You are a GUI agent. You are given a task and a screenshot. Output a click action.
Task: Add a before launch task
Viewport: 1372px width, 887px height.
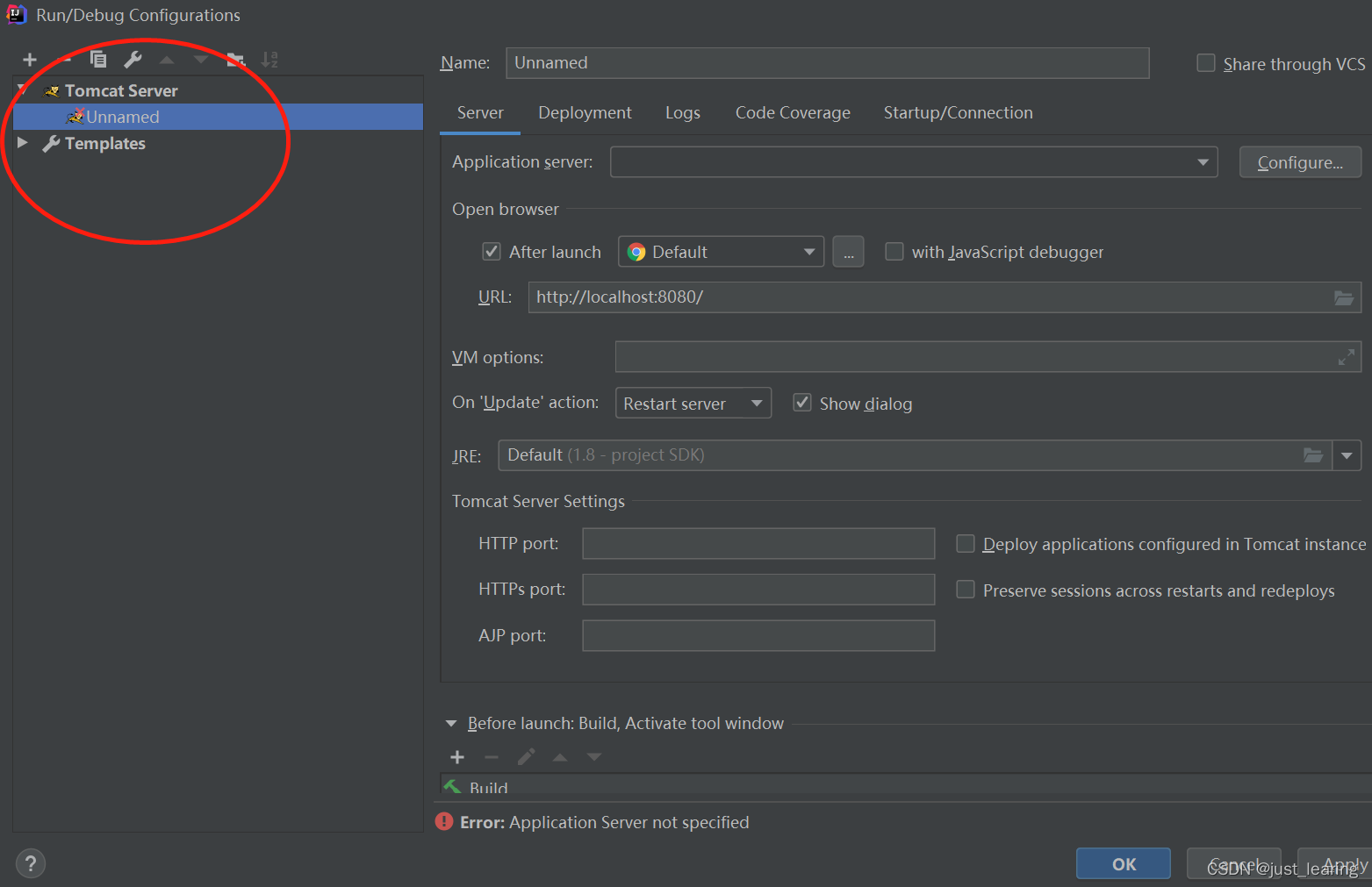457,757
